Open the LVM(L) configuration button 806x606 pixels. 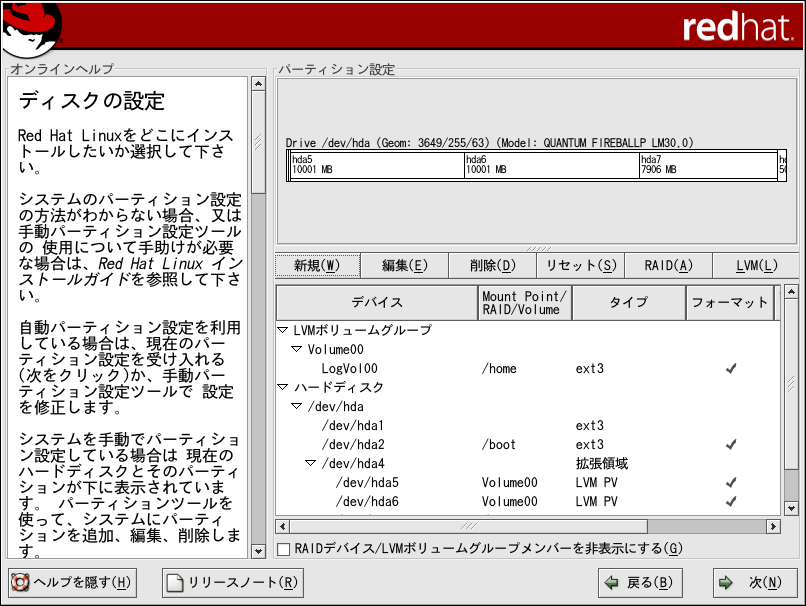click(x=756, y=265)
